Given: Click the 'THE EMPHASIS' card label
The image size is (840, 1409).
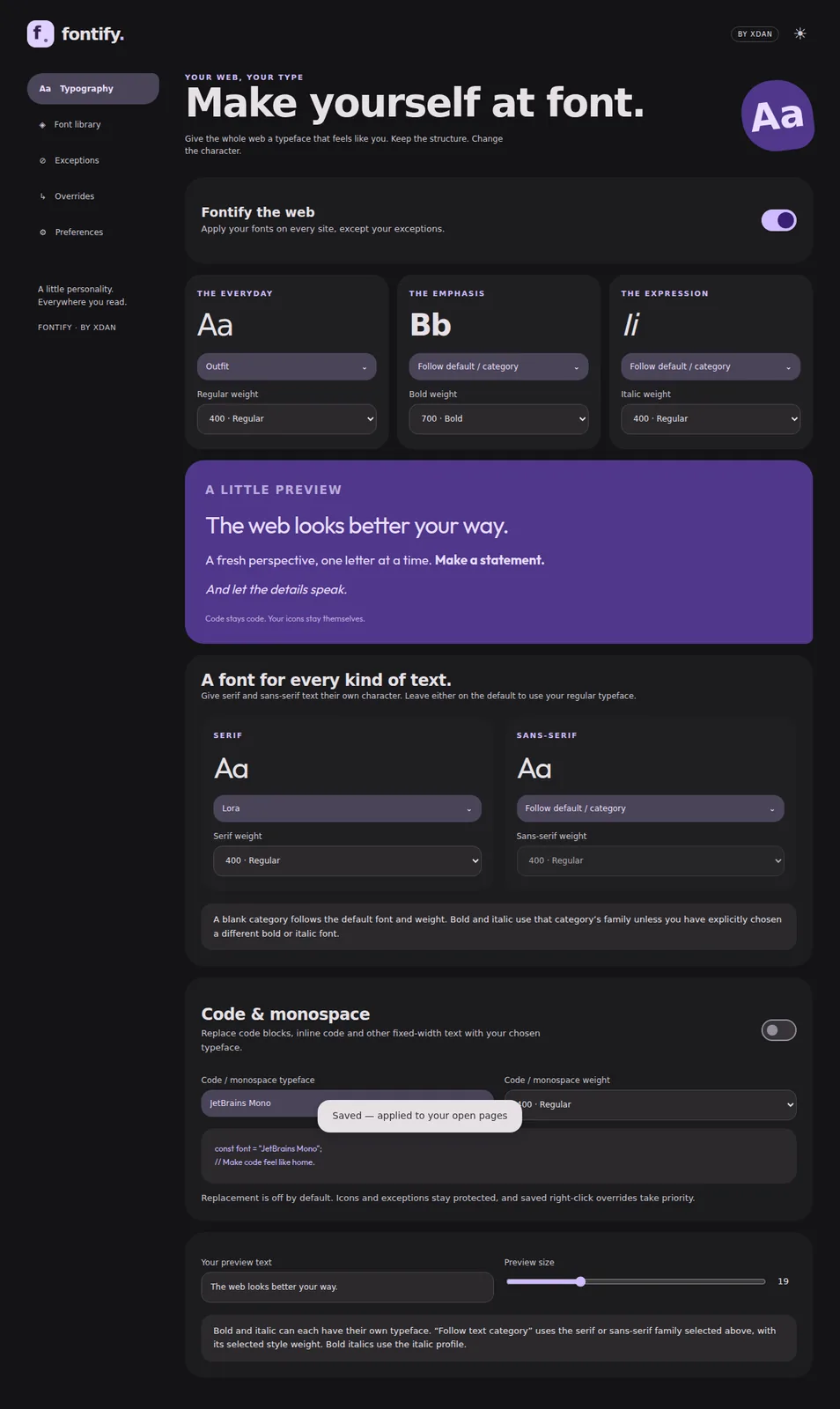Looking at the screenshot, I should point(446,294).
